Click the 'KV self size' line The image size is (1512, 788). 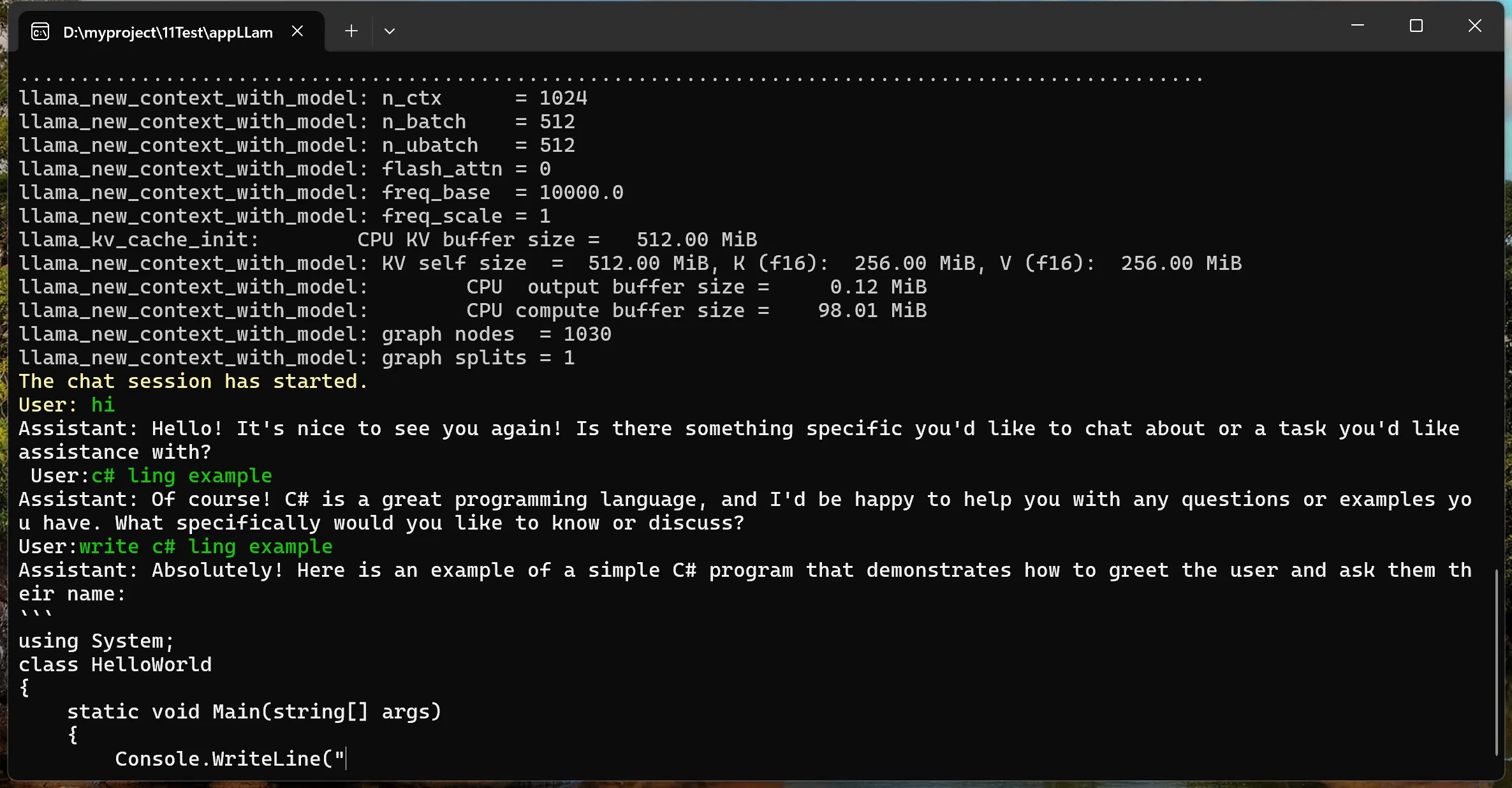(630, 264)
